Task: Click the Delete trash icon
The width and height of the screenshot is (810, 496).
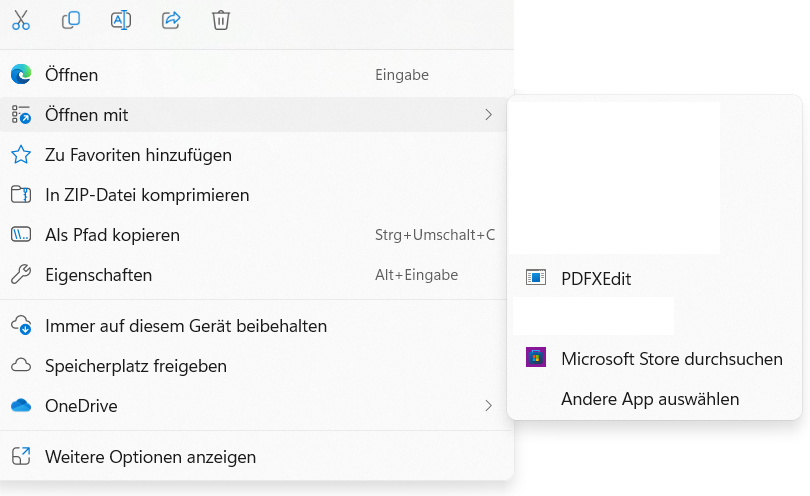Action: pyautogui.click(x=221, y=19)
